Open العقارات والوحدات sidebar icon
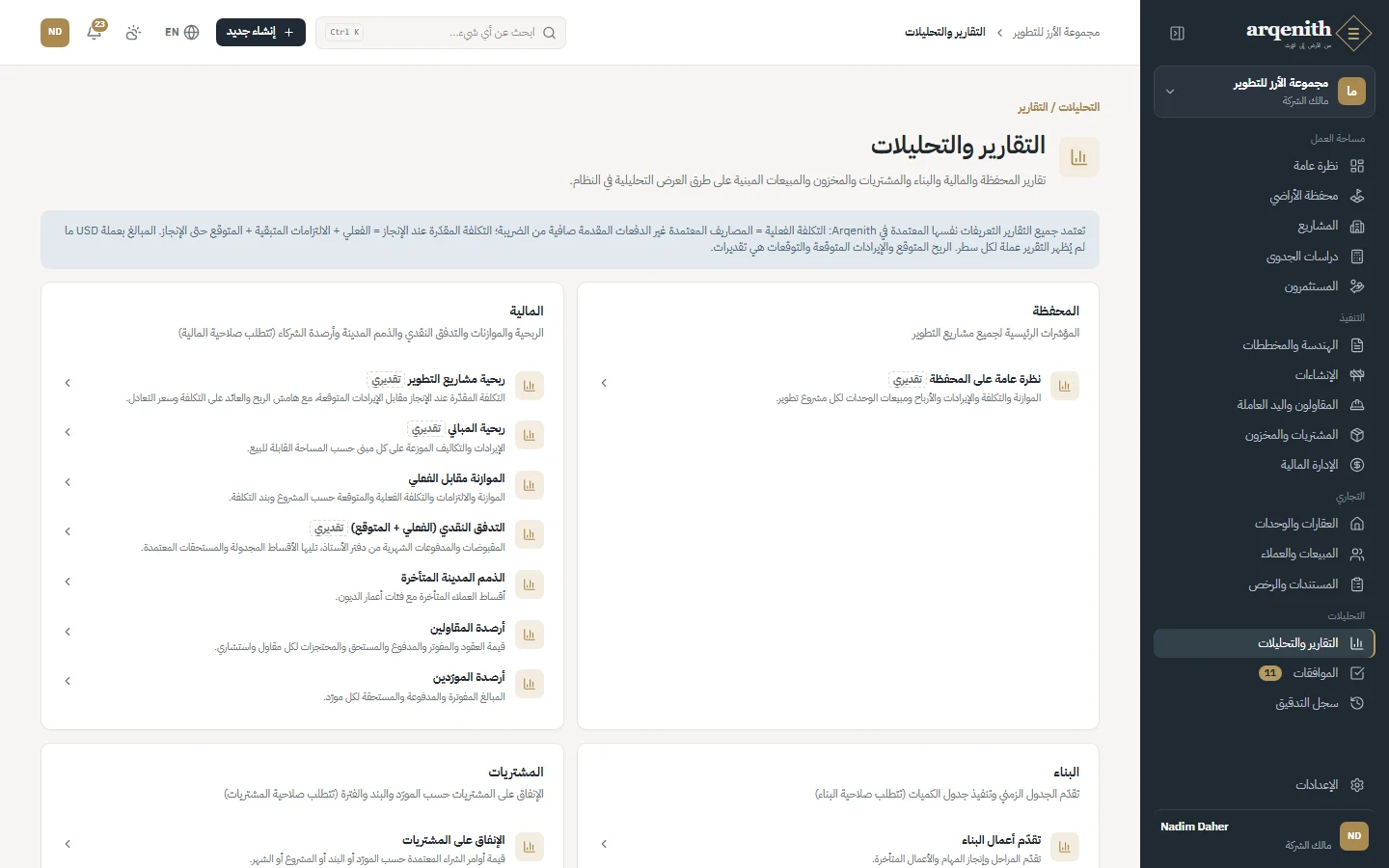This screenshot has width=1389, height=868. [1357, 524]
